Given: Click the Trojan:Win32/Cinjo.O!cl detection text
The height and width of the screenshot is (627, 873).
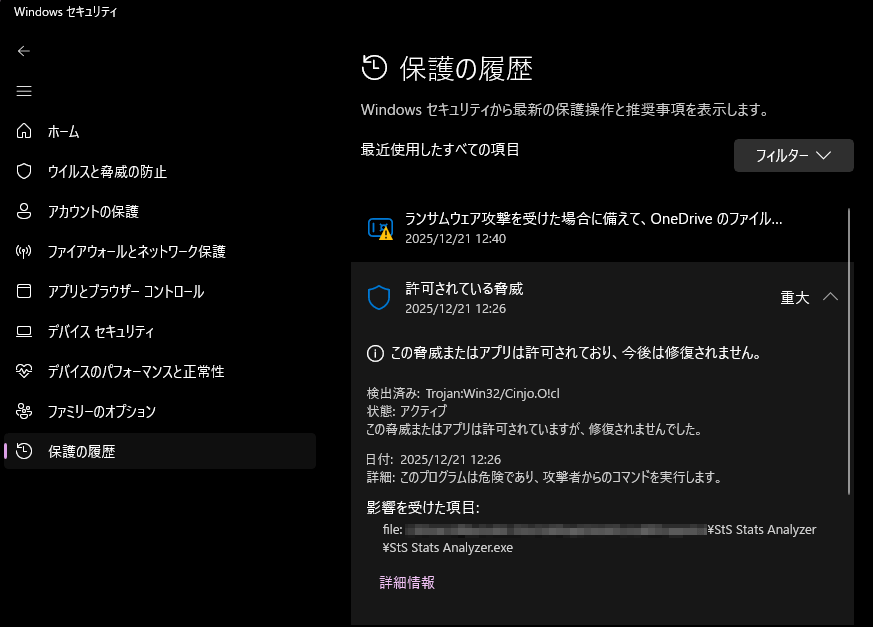Looking at the screenshot, I should (x=493, y=394).
